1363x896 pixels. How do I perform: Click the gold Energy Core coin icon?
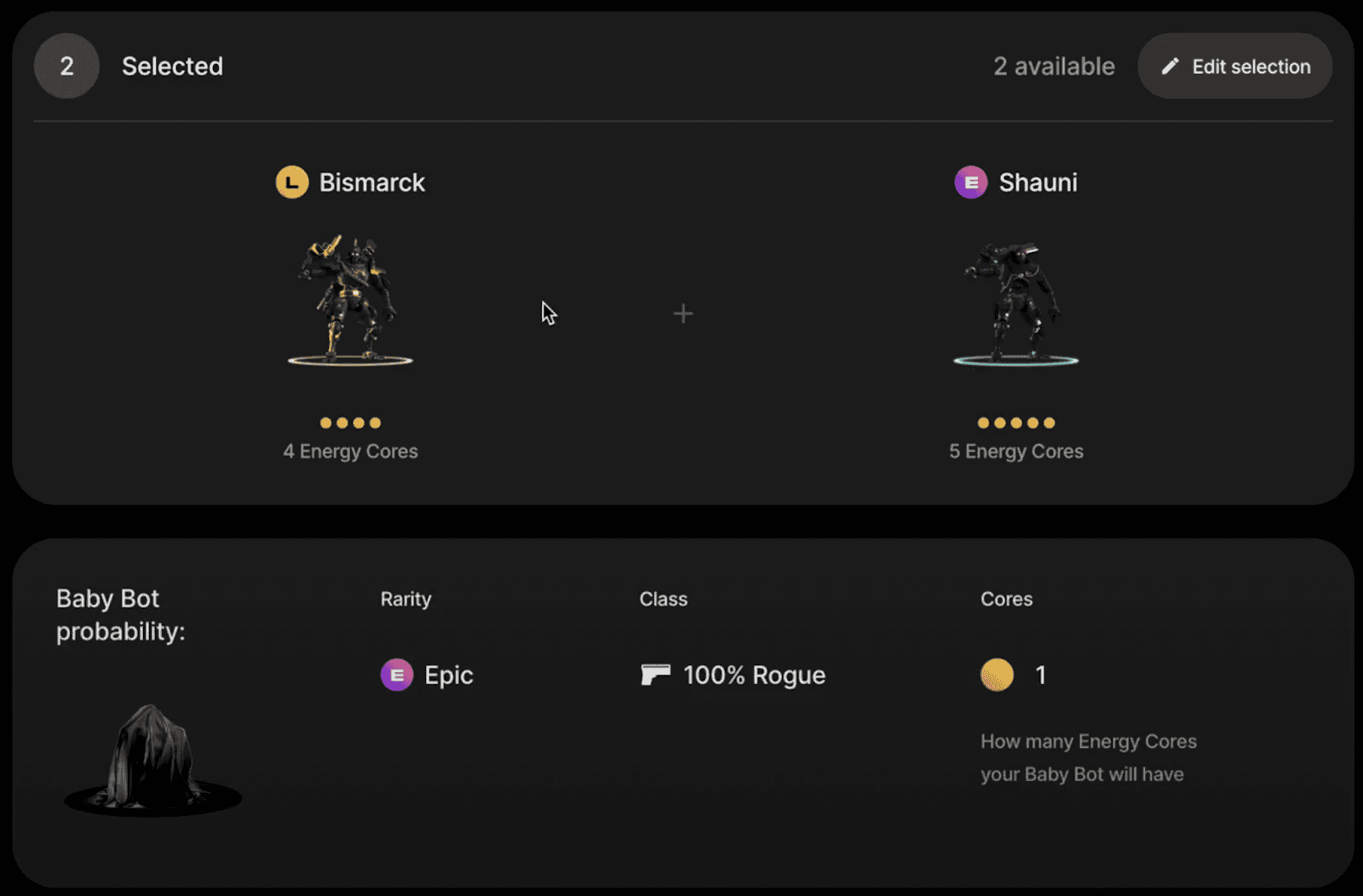tap(998, 675)
